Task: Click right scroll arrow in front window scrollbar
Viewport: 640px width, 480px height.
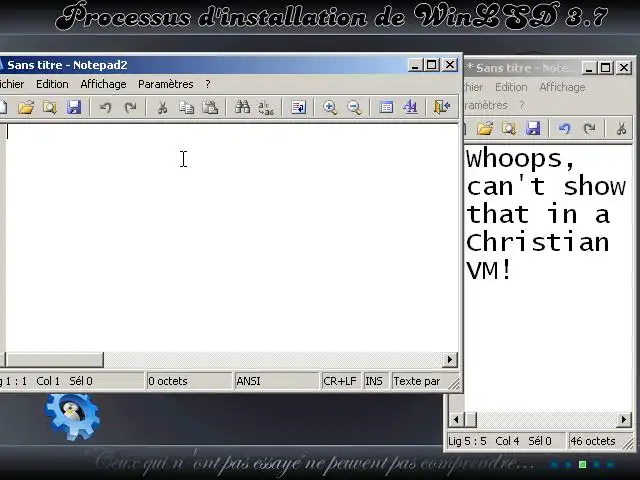Action: 450,360
